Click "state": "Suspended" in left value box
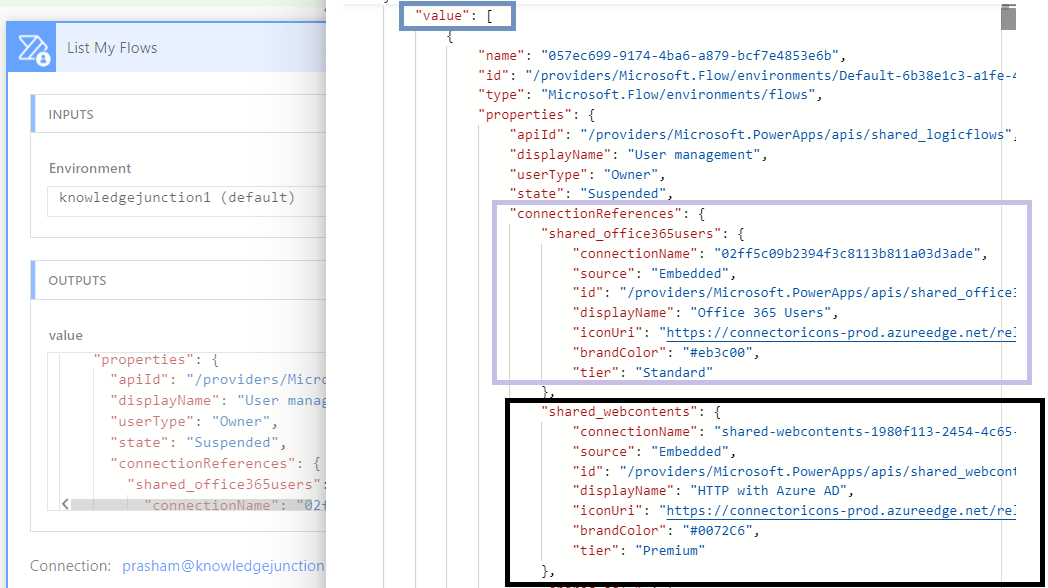 coord(198,442)
